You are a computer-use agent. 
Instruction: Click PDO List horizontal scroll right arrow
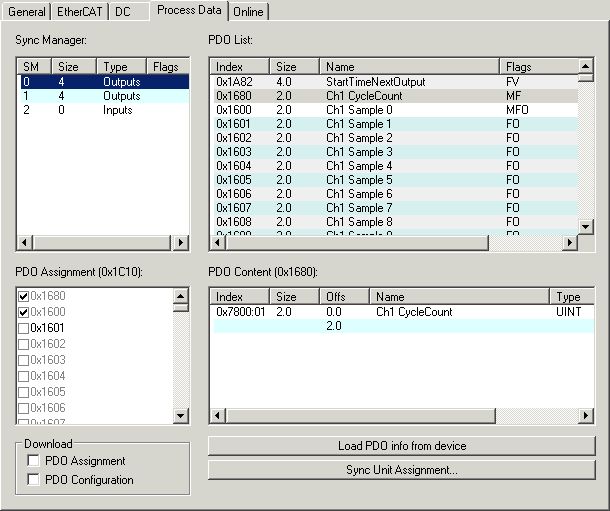(570, 243)
